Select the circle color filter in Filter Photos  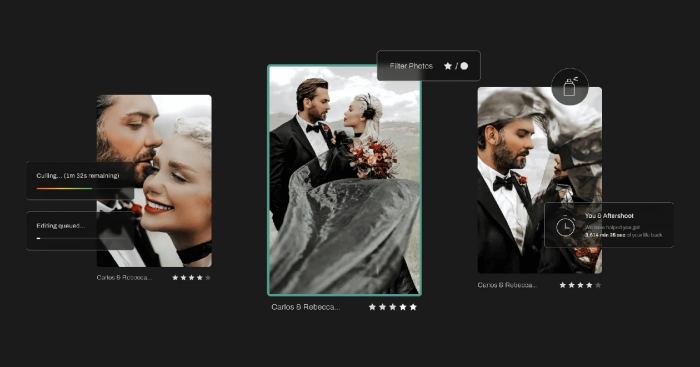coord(464,66)
